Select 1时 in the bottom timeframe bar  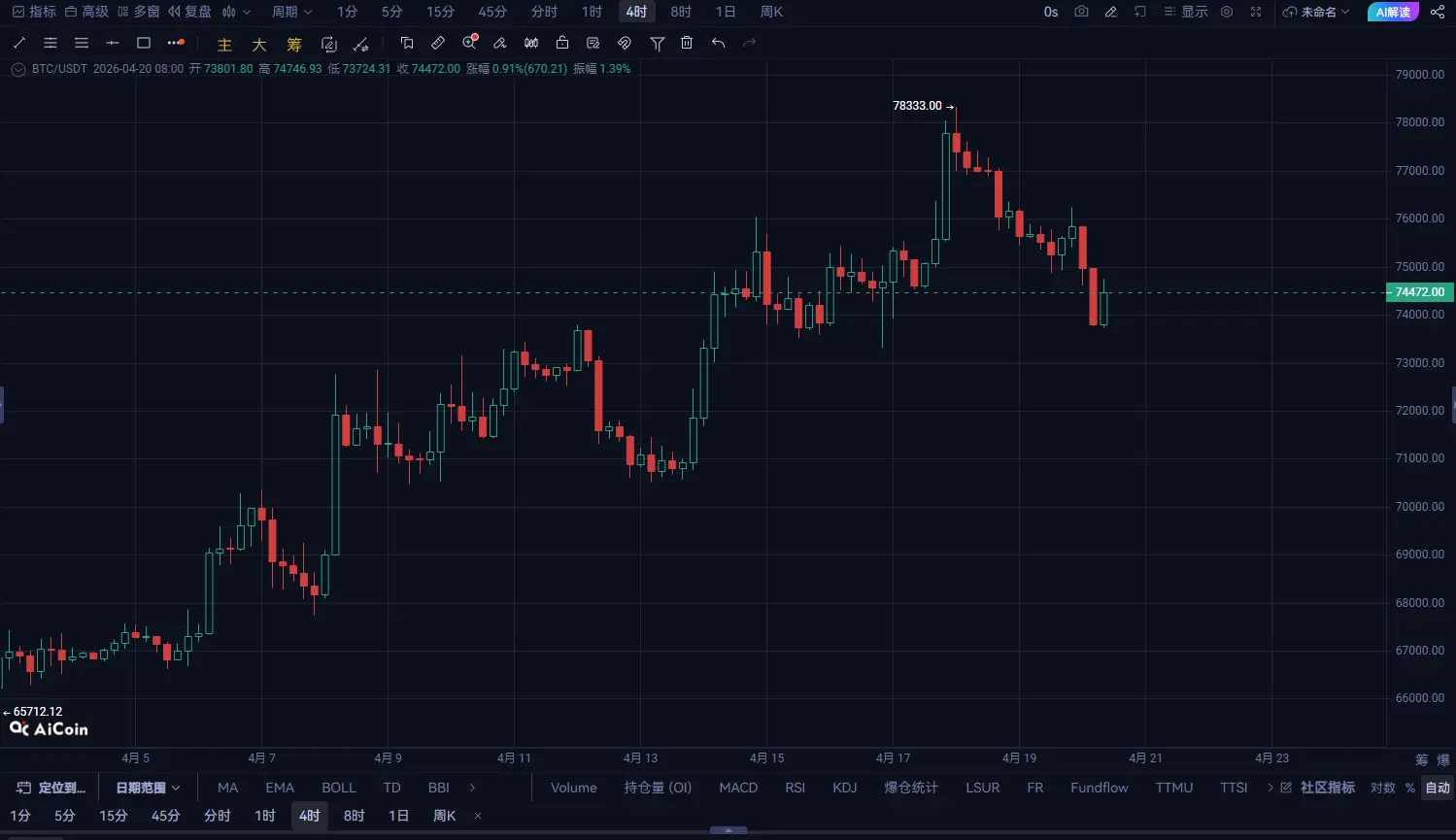pos(264,816)
